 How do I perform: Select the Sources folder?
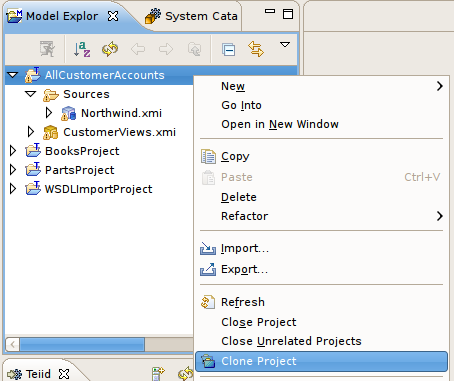86,94
